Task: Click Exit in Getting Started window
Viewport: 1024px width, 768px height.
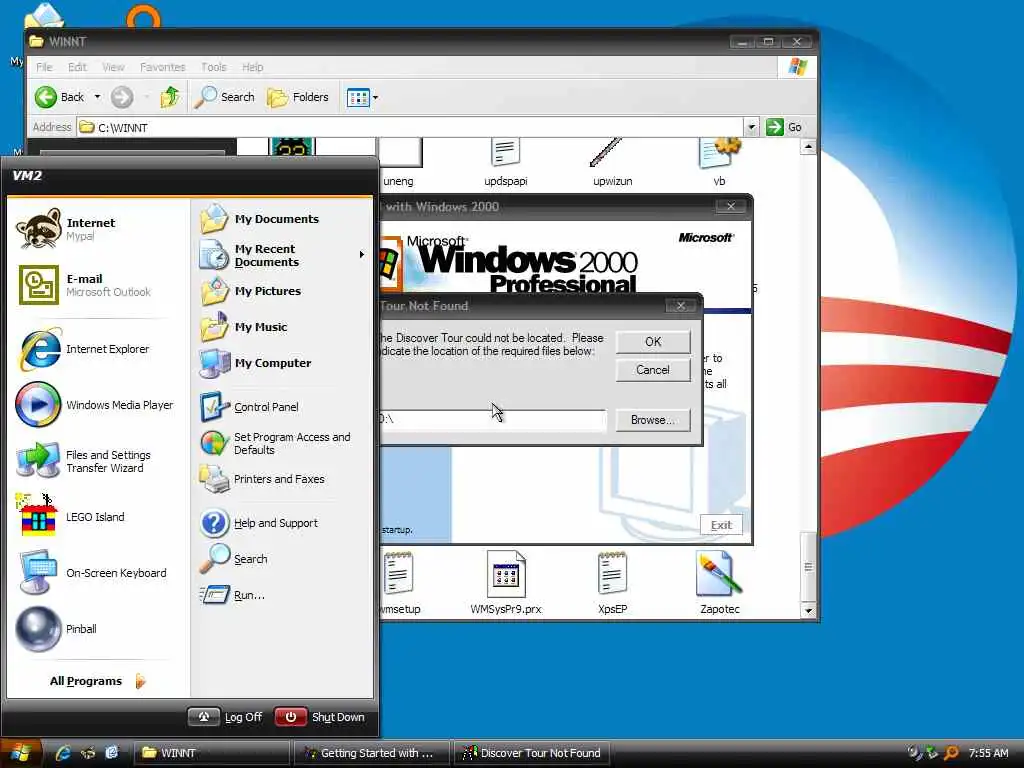Action: pyautogui.click(x=721, y=525)
